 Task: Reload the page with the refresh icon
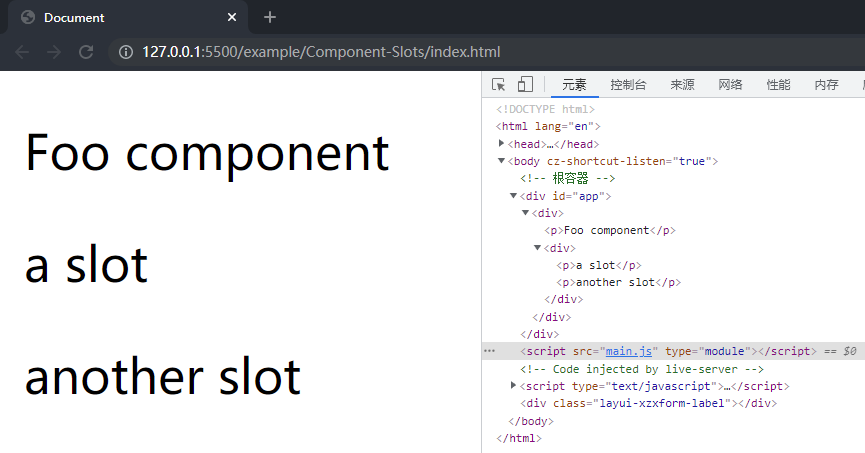(86, 52)
